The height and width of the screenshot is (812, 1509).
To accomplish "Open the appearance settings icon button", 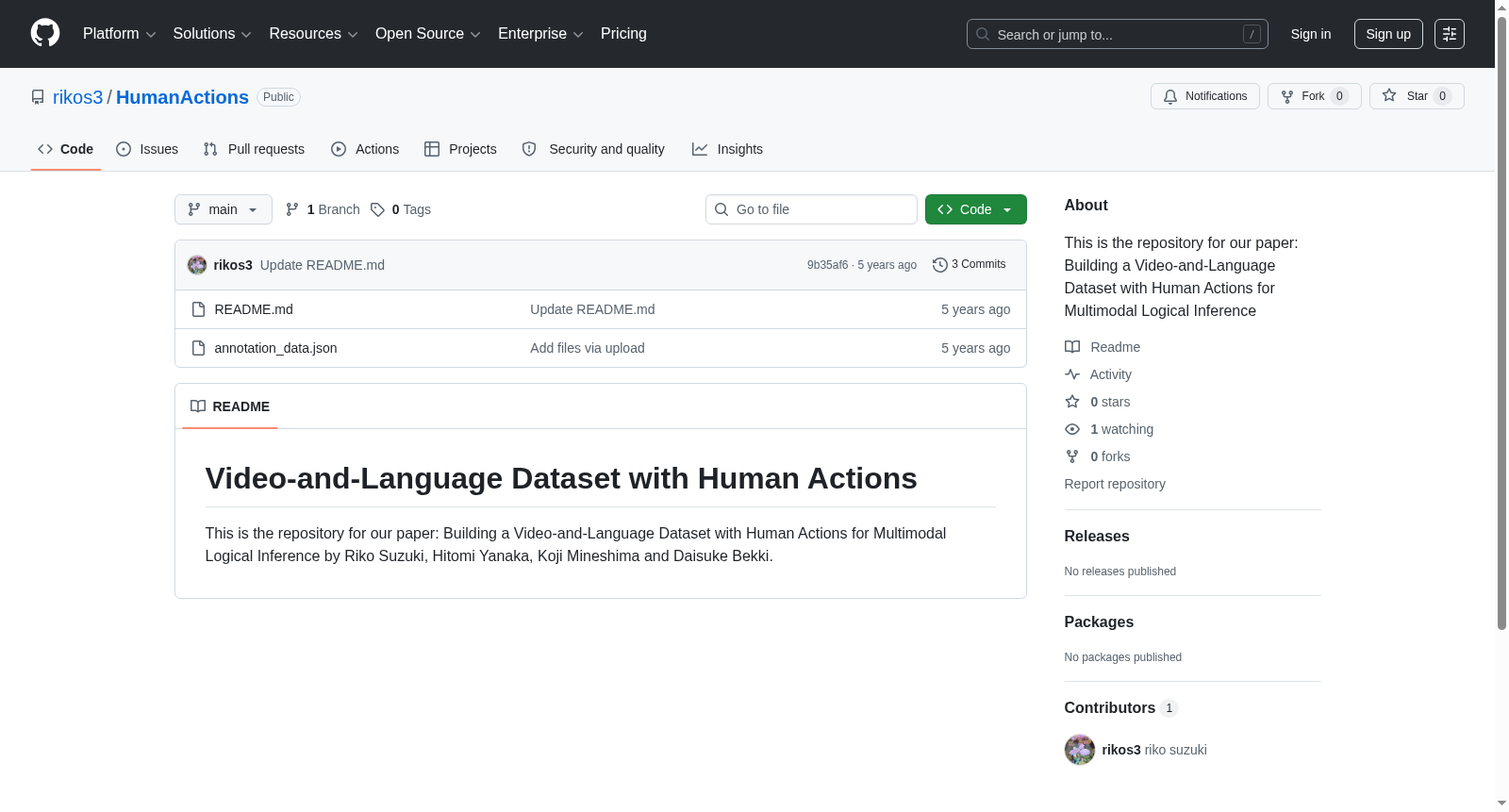I will click(x=1450, y=34).
